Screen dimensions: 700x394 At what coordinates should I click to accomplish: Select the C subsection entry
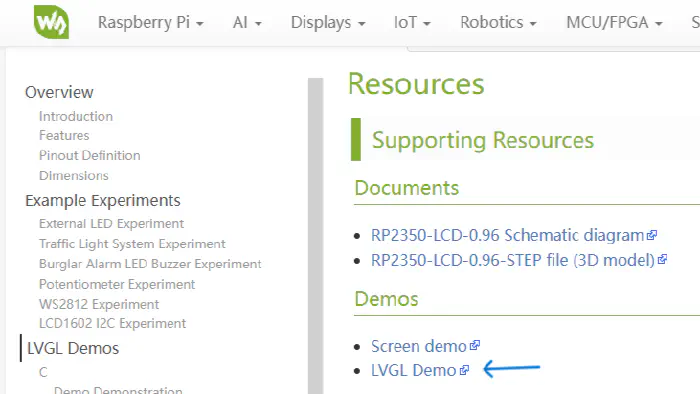coord(43,372)
